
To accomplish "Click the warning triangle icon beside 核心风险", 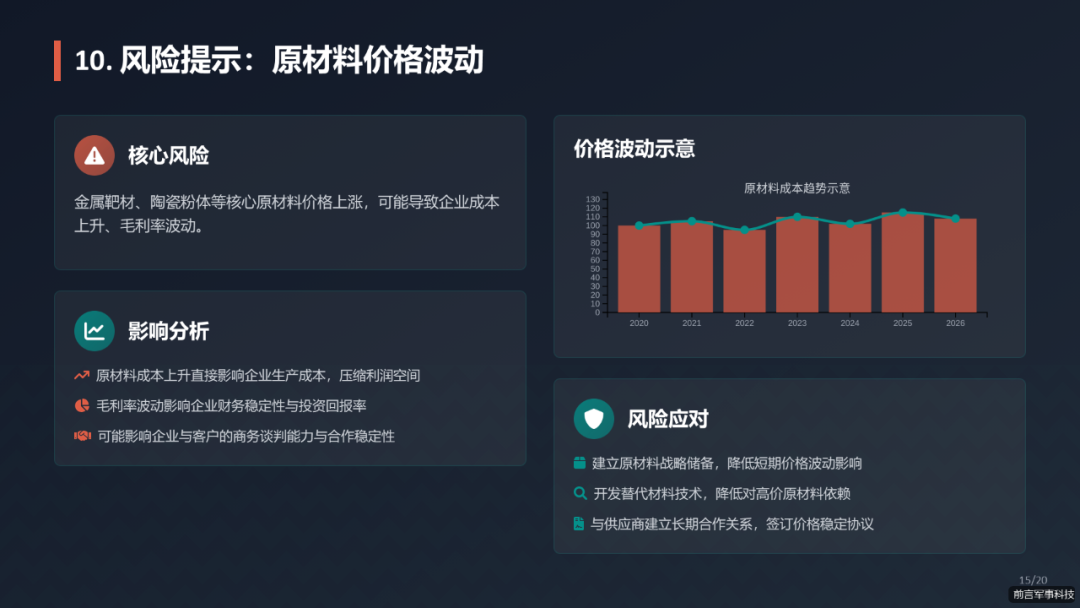I will pos(94,155).
